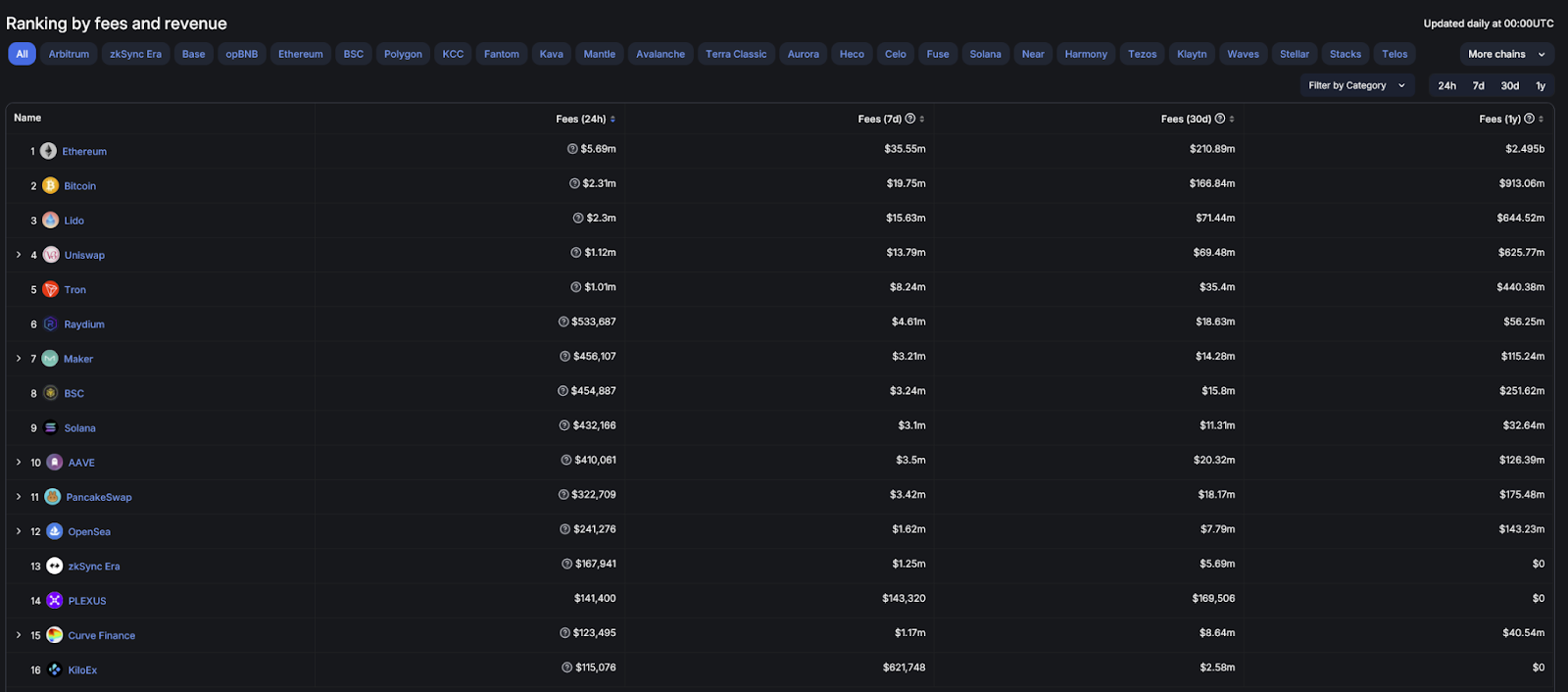Filter by Terra Classic chain tab
The width and height of the screenshot is (1568, 692).
coord(736,54)
